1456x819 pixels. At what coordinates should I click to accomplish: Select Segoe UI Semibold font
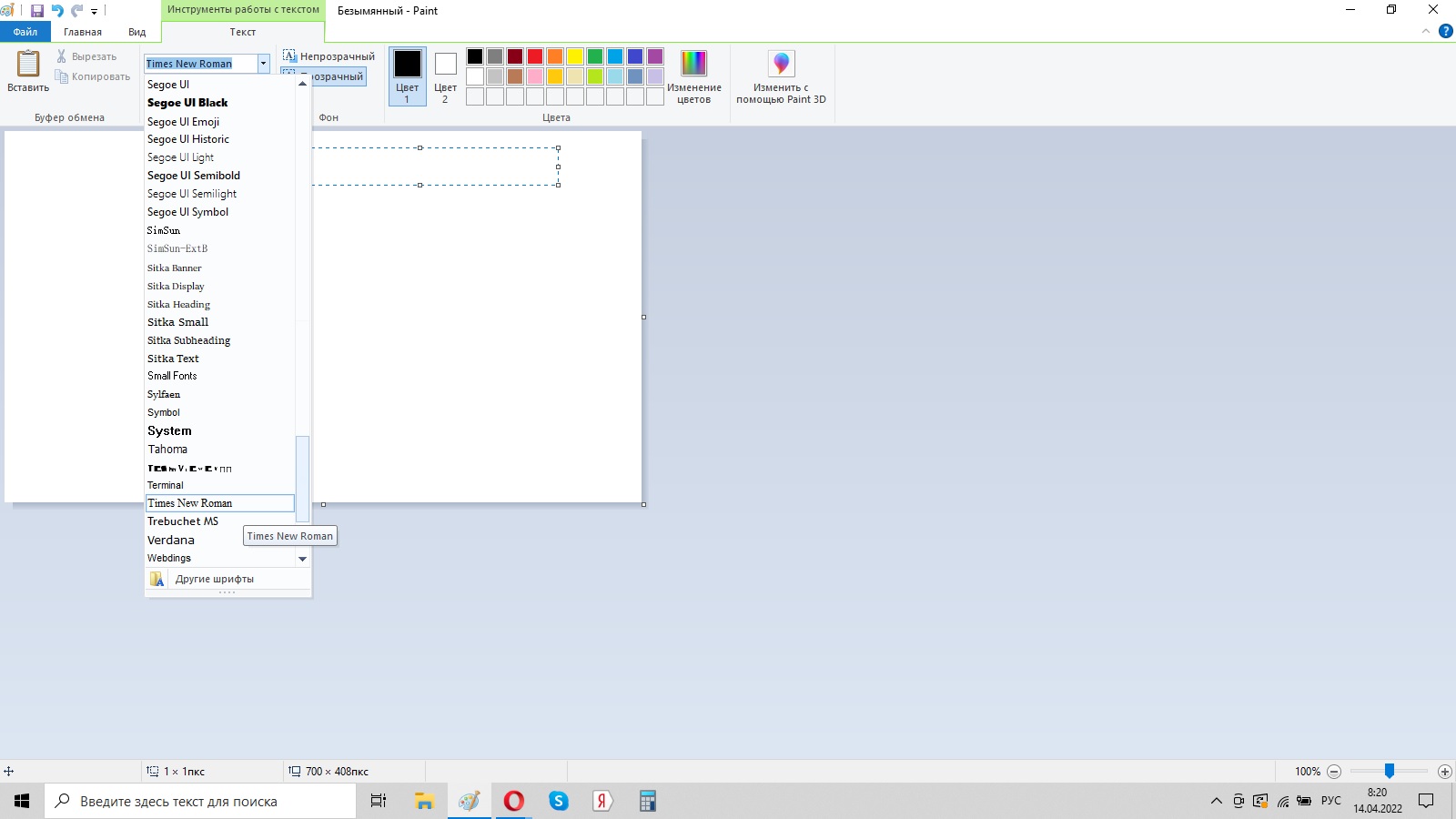[219, 176]
